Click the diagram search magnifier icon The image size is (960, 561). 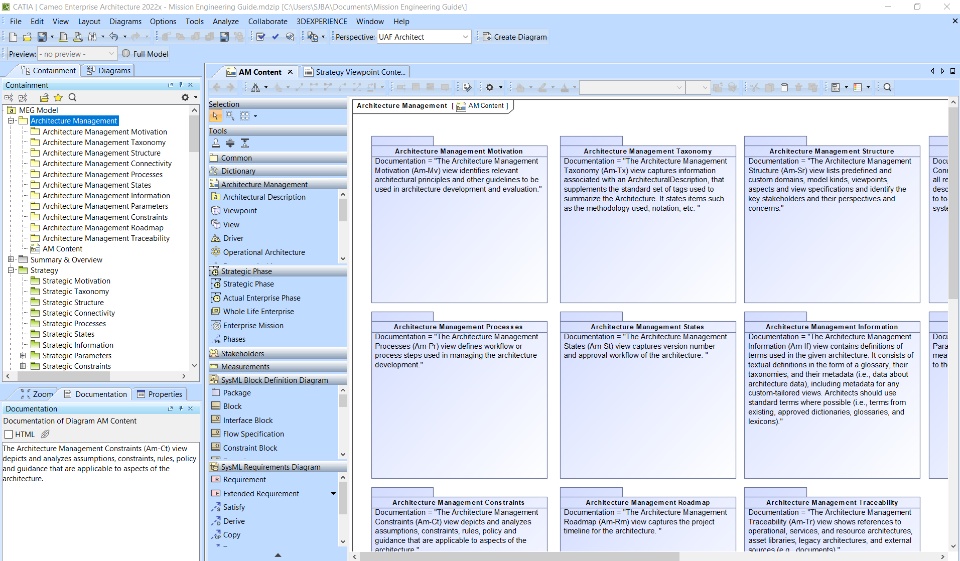(x=887, y=88)
